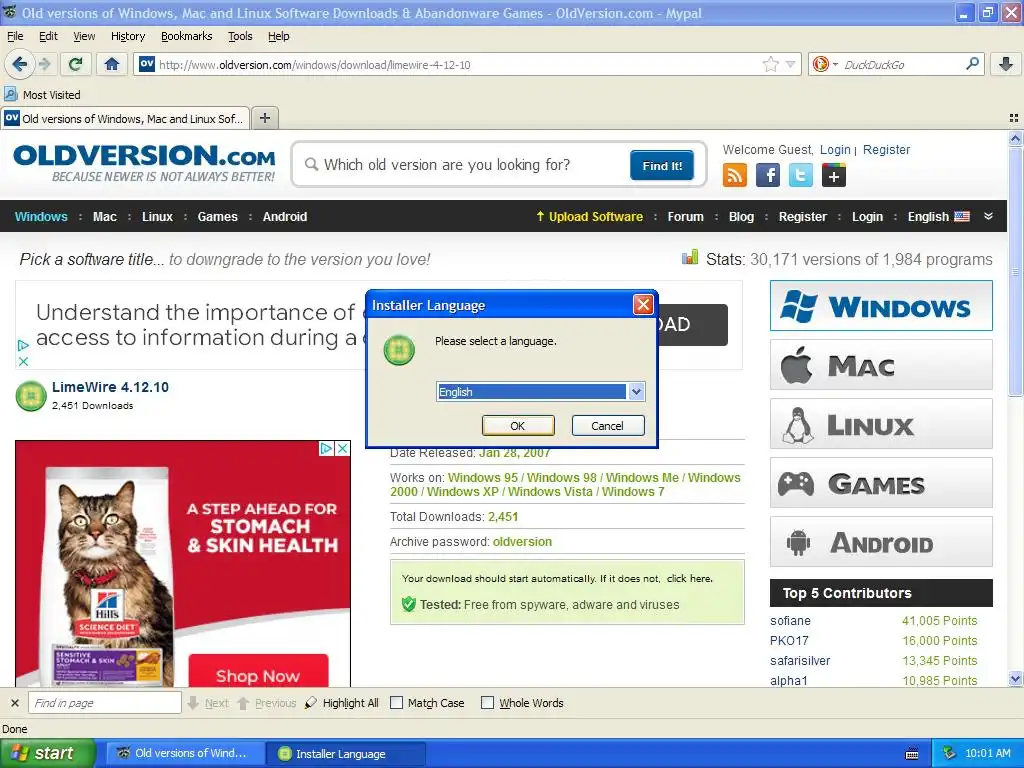Click the keyboard icon in system tray
Screen dimensions: 1024x768
click(912, 754)
